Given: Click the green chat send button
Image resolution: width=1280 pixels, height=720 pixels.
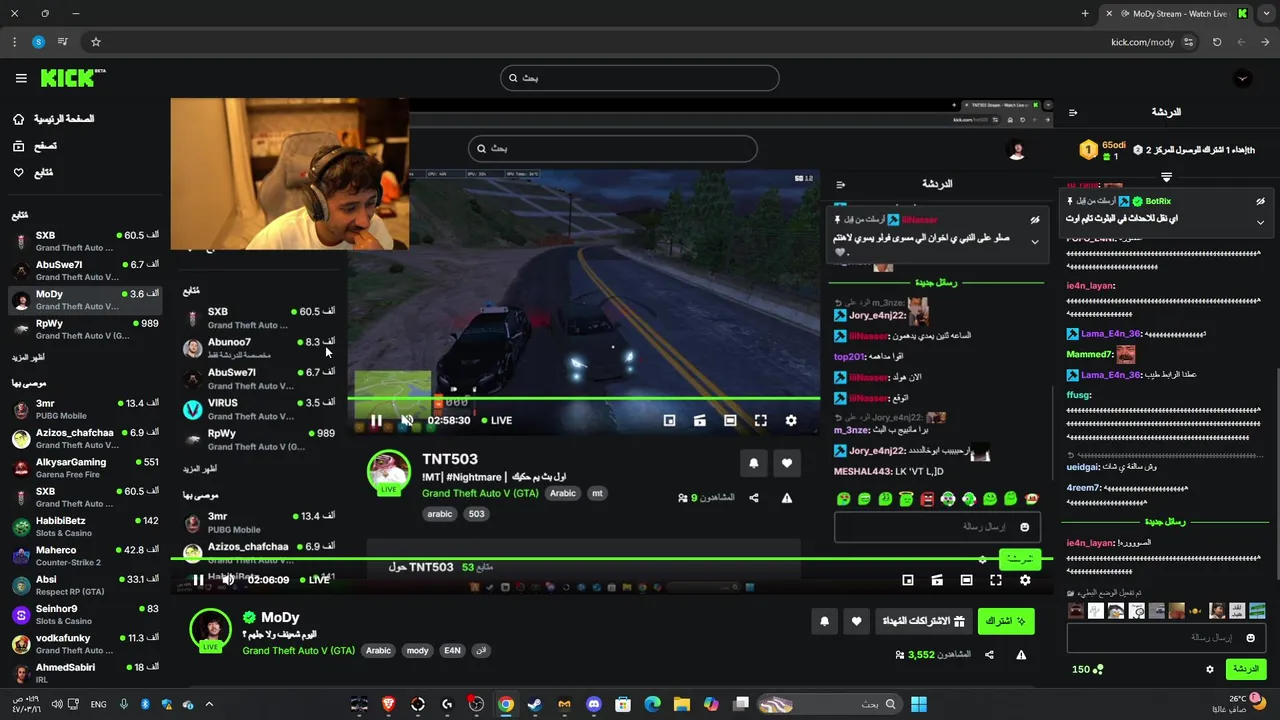Looking at the screenshot, I should (1245, 669).
